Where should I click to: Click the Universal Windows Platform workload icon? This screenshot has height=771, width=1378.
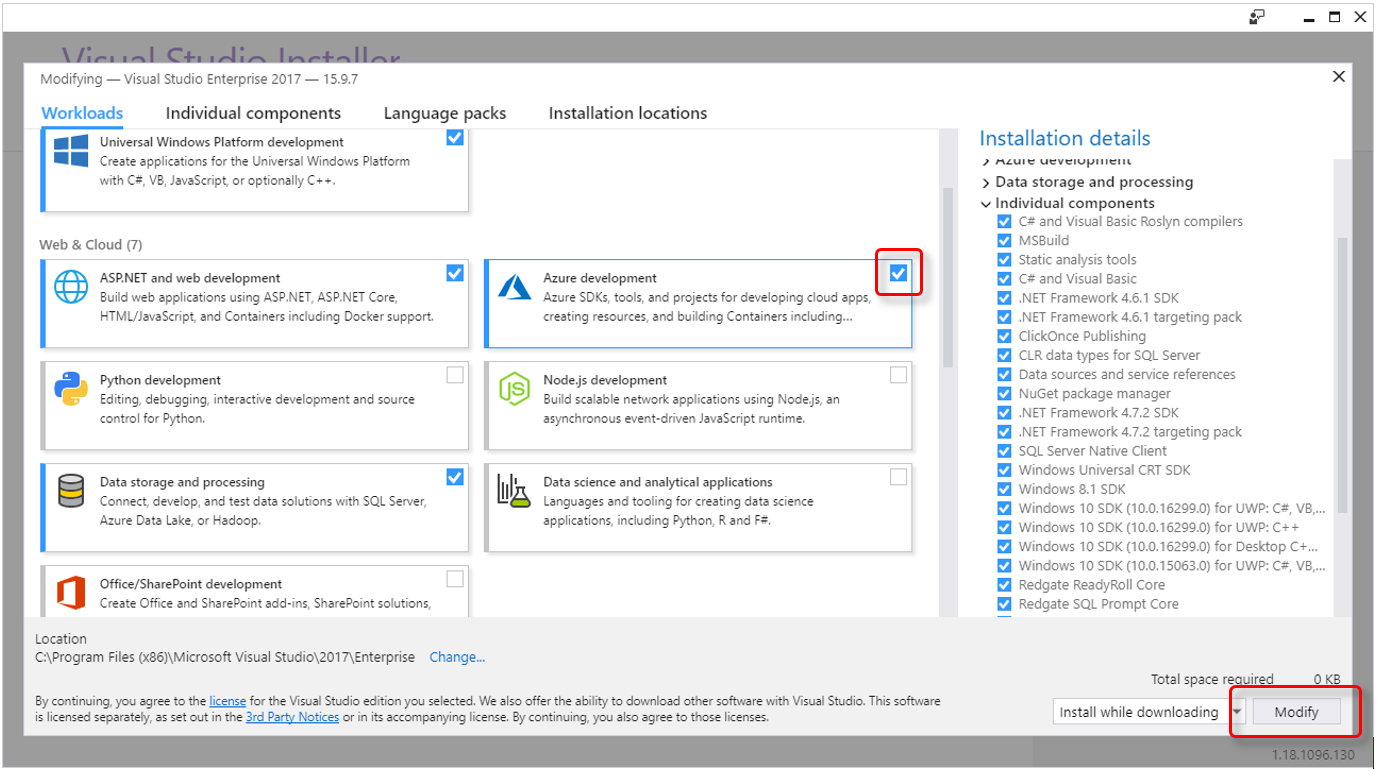[x=71, y=151]
